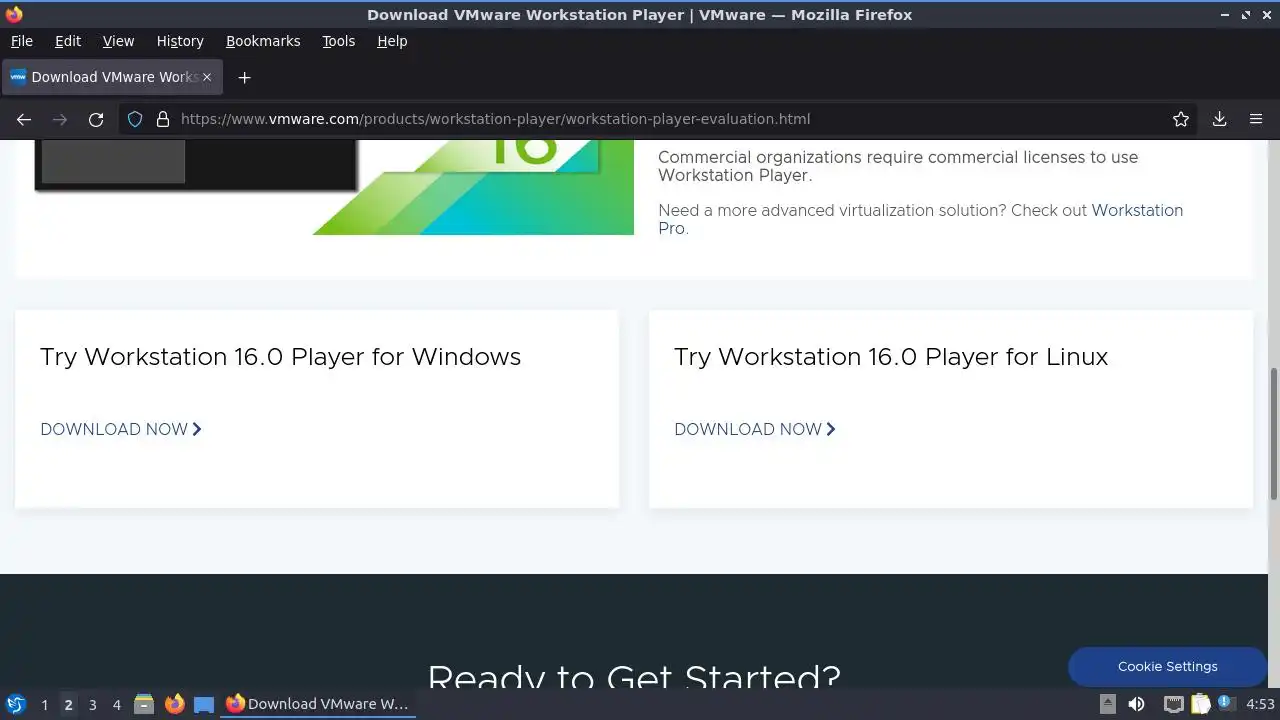Click the network connection tray icon
This screenshot has width=1280, height=720.
tap(1173, 704)
